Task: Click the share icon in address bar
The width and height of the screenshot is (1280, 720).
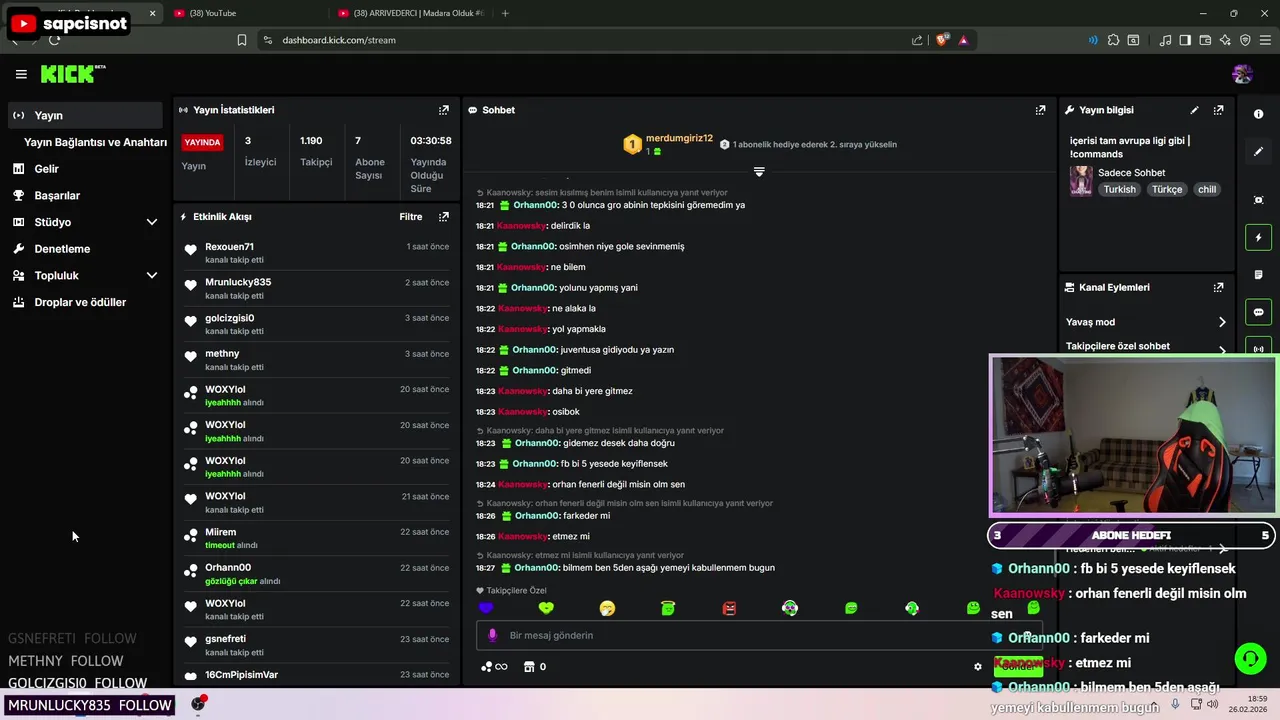Action: (x=917, y=40)
